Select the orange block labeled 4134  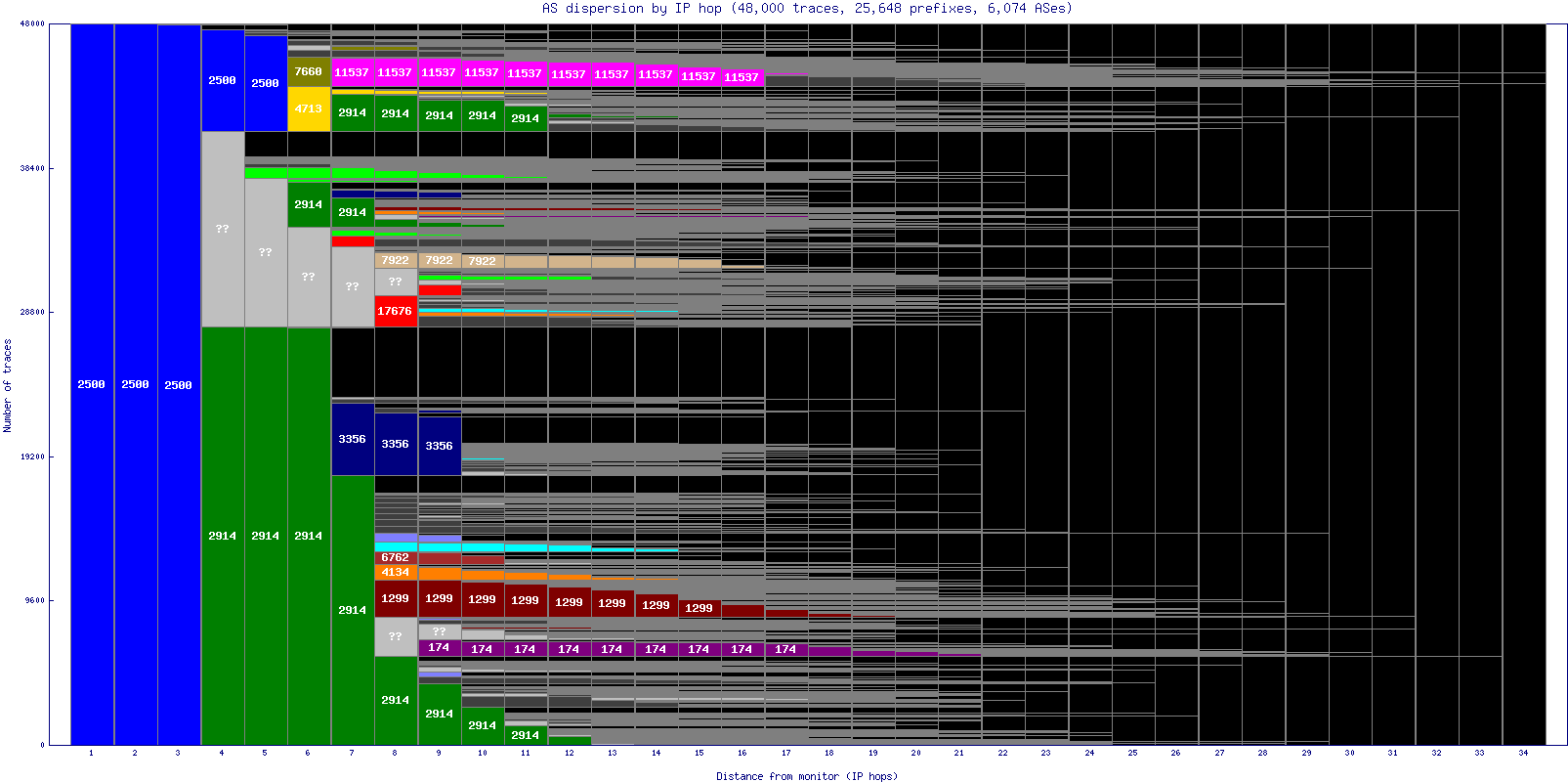click(x=396, y=572)
